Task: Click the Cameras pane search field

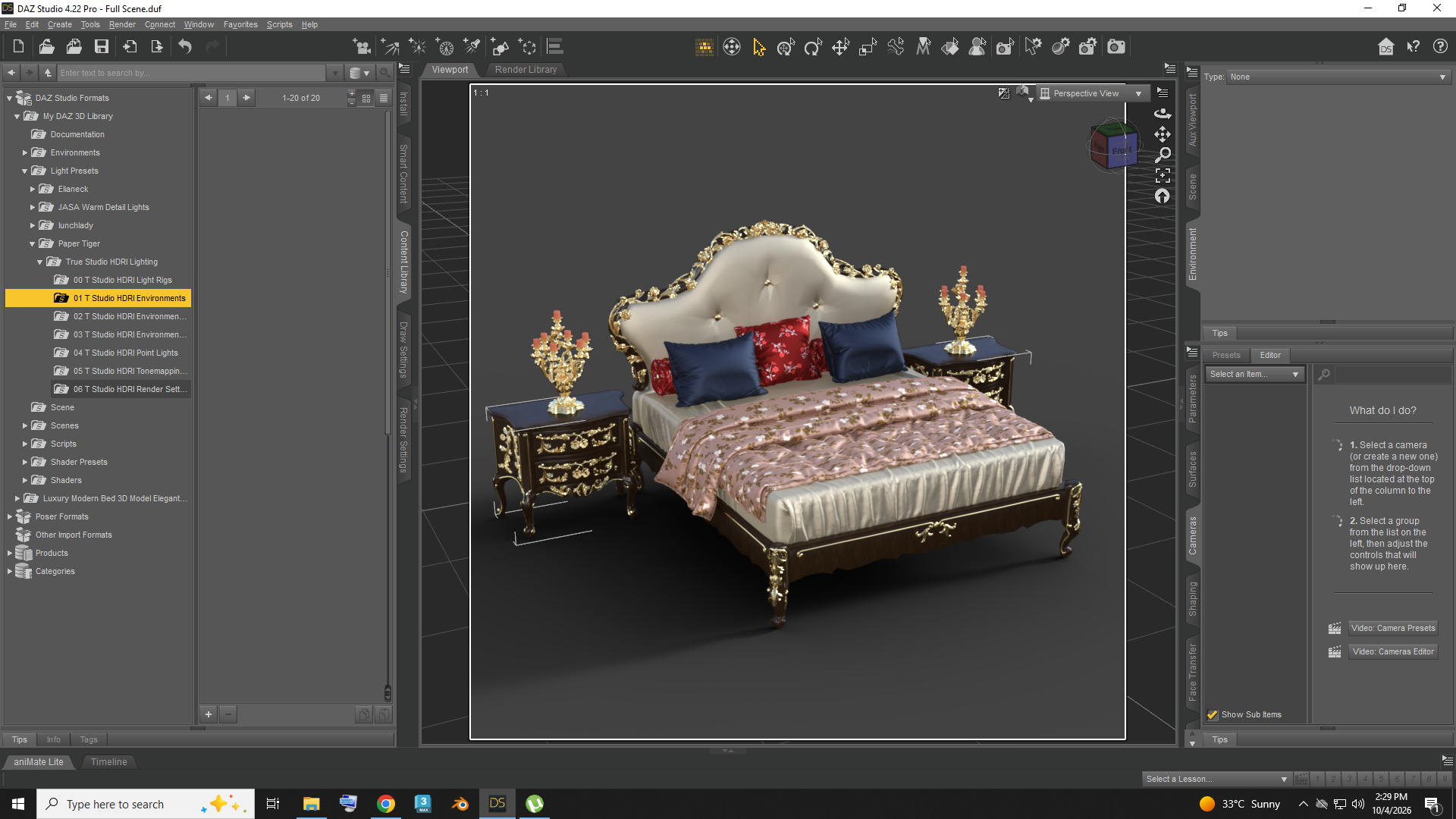Action: coord(1392,375)
